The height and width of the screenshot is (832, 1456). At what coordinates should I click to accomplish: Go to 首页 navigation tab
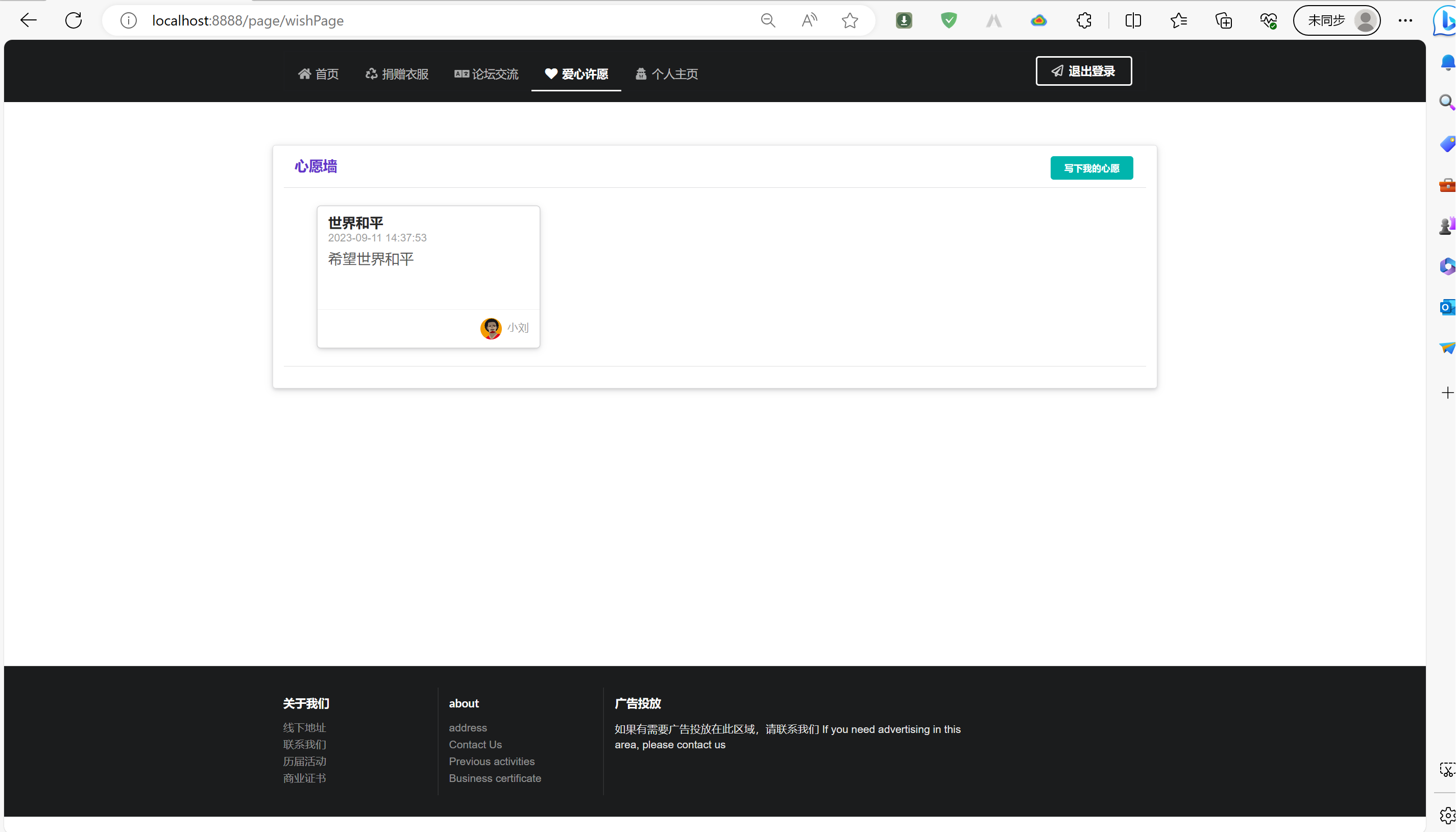coord(318,74)
